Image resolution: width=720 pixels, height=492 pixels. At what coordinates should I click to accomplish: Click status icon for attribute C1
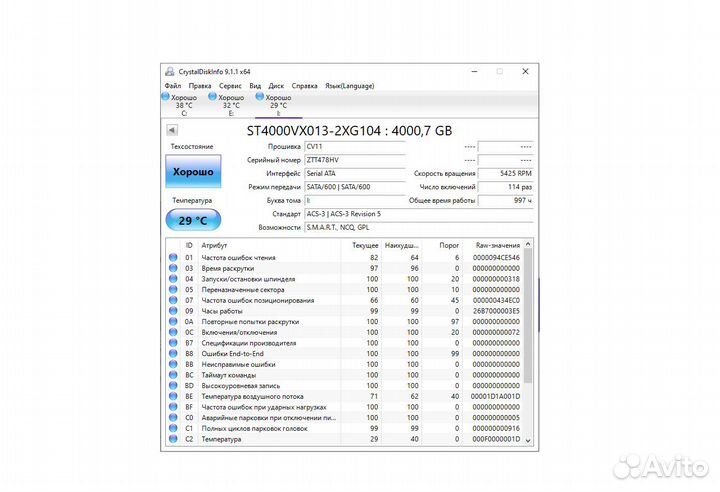[173, 428]
